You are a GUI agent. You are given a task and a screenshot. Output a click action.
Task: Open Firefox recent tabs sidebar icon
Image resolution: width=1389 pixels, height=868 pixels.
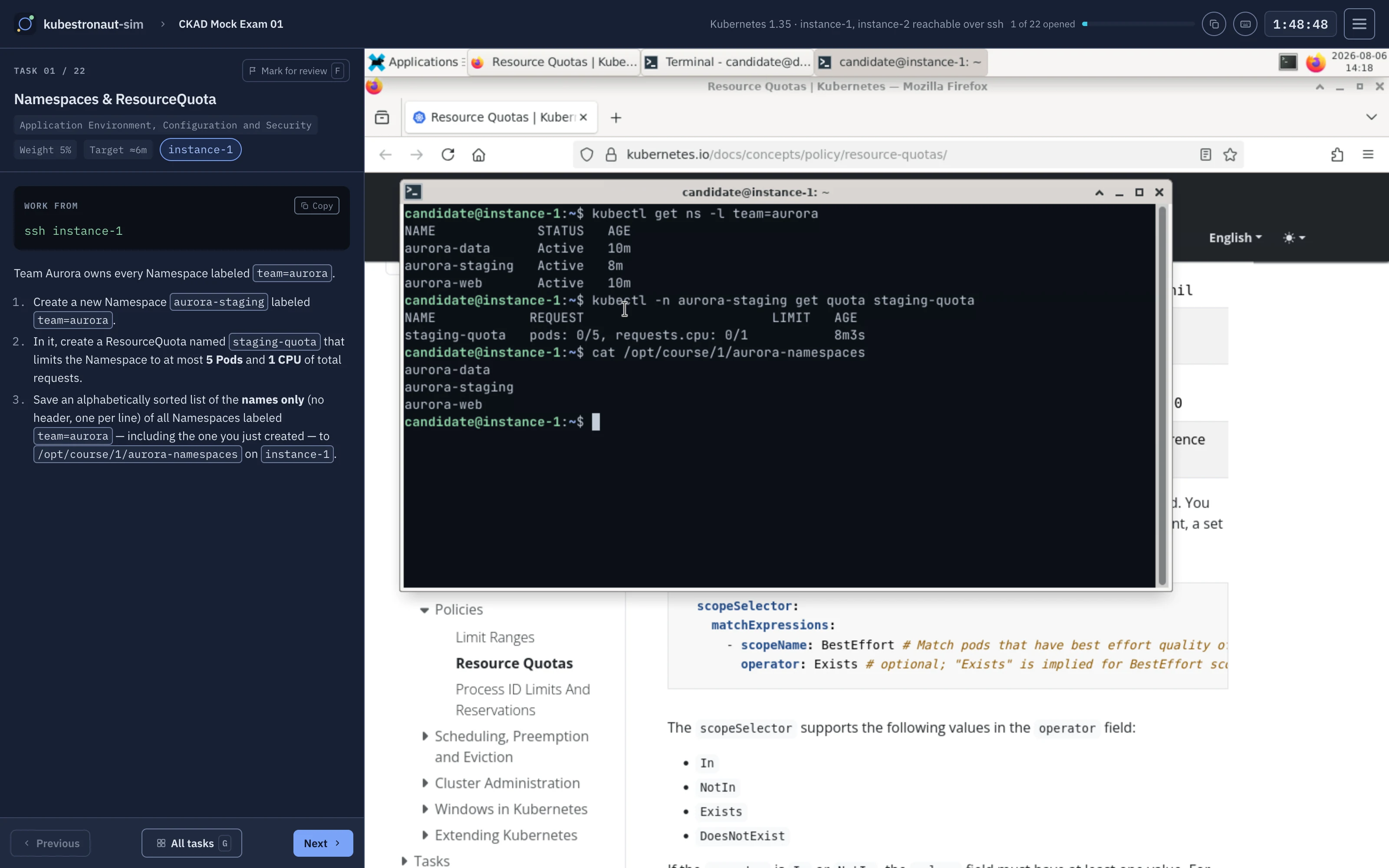pyautogui.click(x=382, y=118)
